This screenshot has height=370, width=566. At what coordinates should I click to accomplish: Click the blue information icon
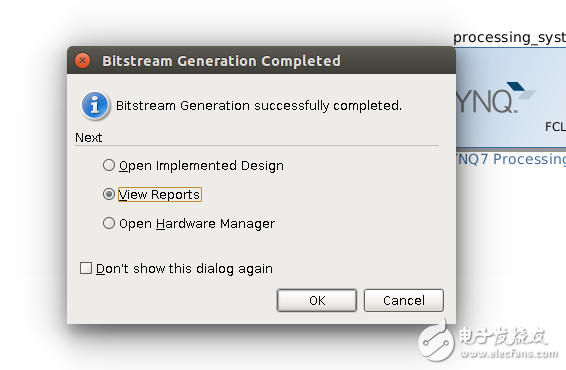click(x=95, y=105)
